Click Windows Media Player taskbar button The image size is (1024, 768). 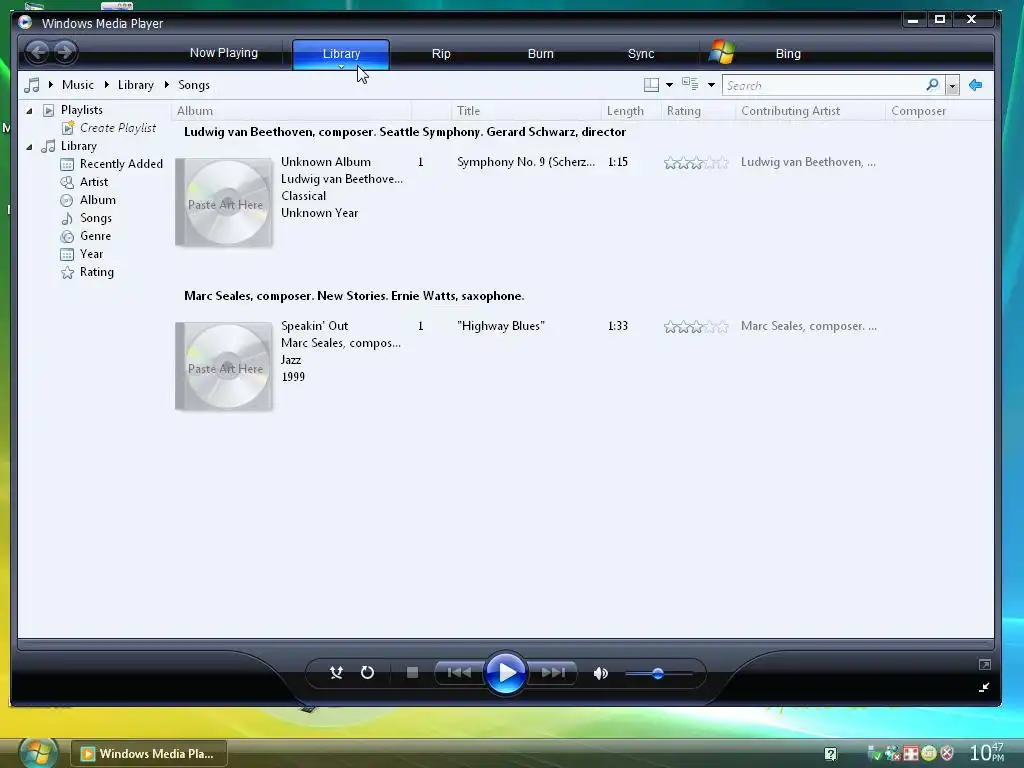tap(148, 754)
